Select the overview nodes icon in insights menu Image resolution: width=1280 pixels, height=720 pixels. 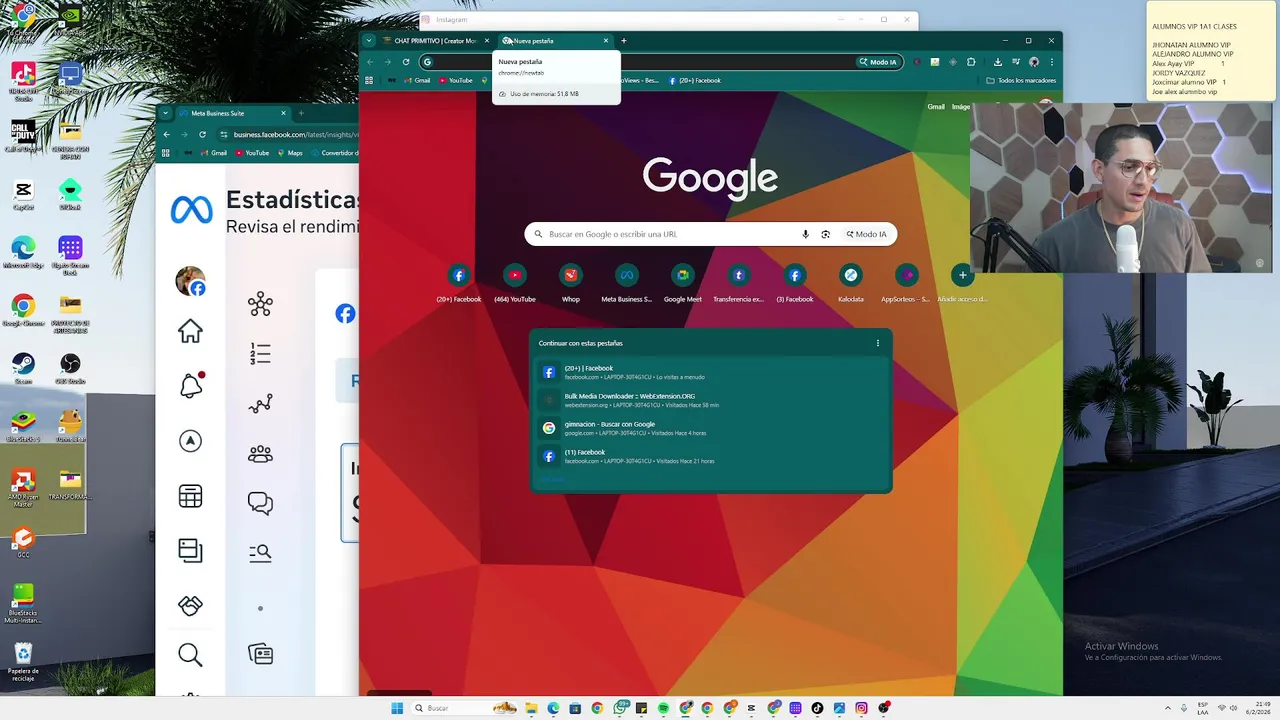[x=260, y=304]
